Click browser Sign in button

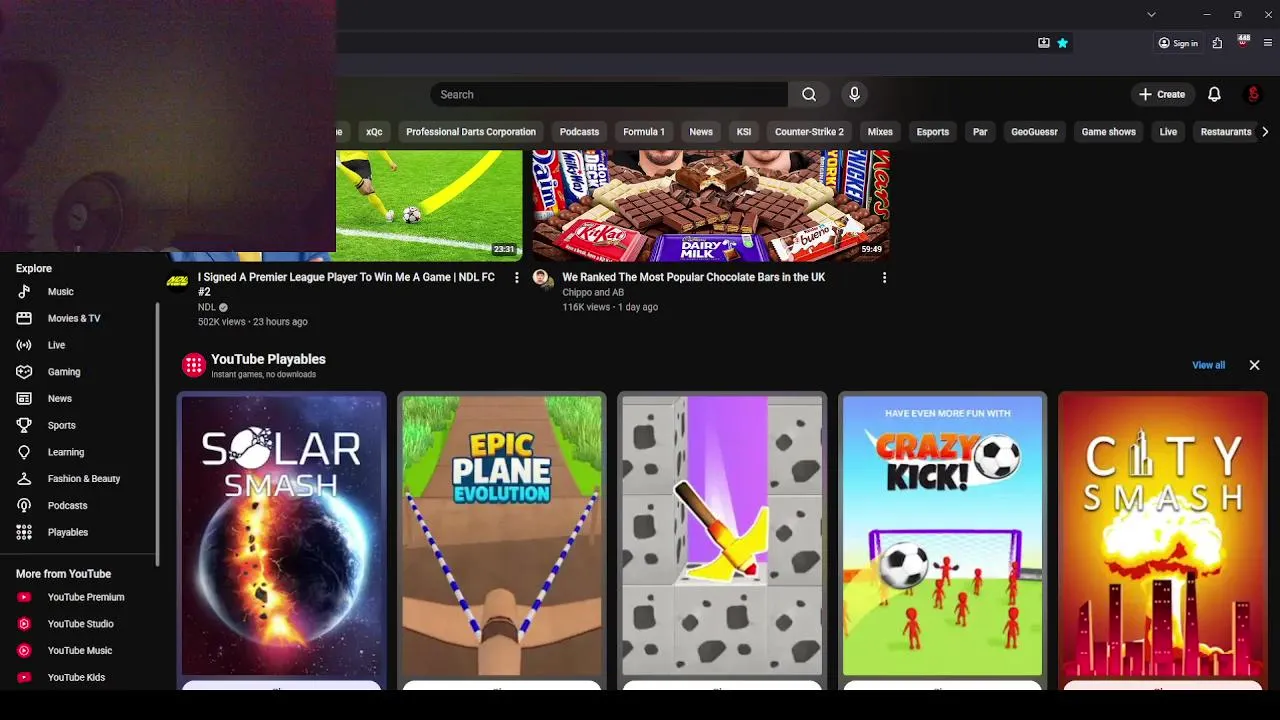pos(1178,43)
